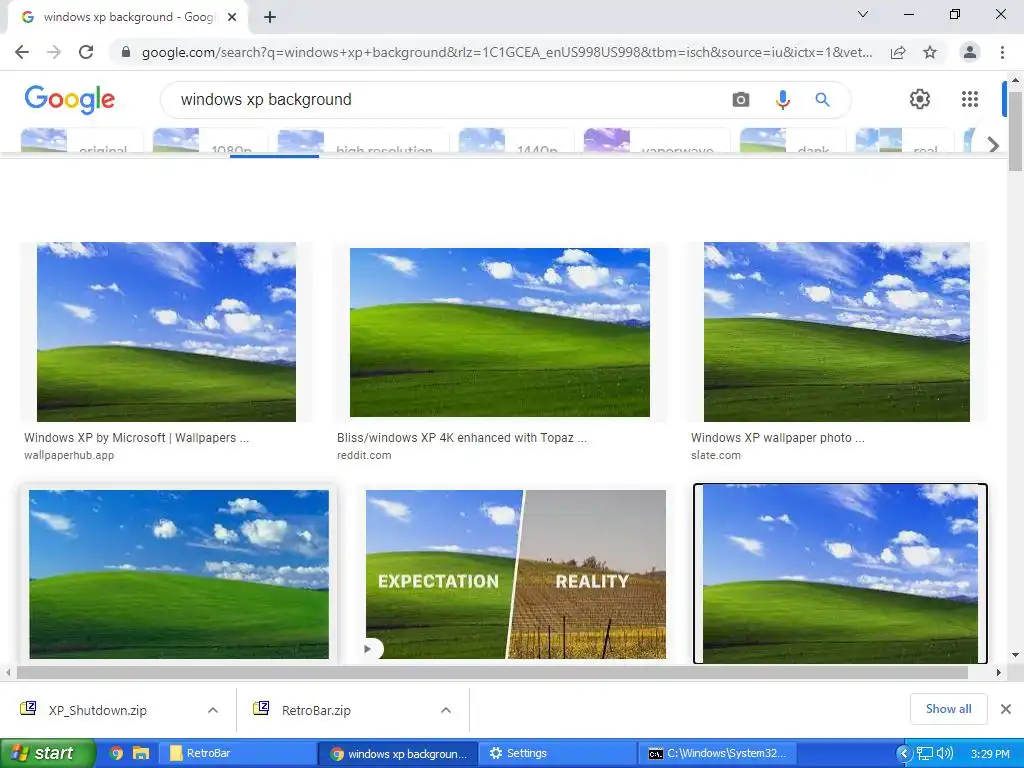Open File Explorer quick launch icon
1024x768 pixels.
coord(141,753)
